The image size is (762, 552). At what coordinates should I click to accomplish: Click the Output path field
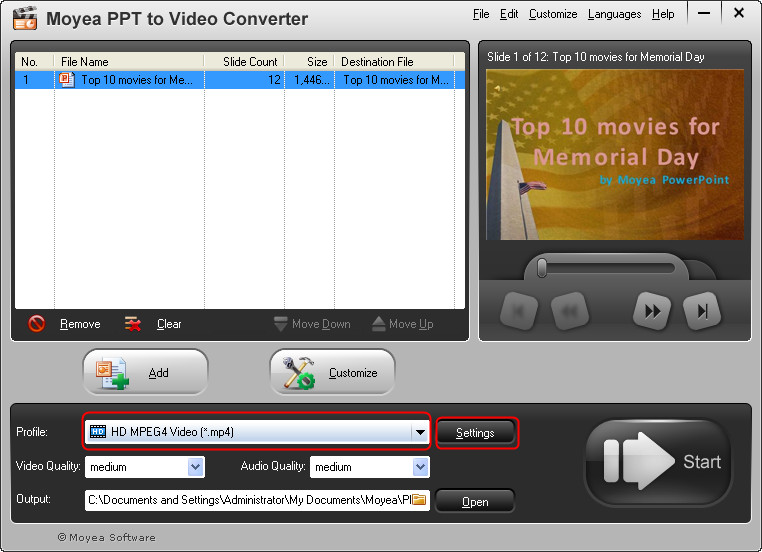(257, 500)
